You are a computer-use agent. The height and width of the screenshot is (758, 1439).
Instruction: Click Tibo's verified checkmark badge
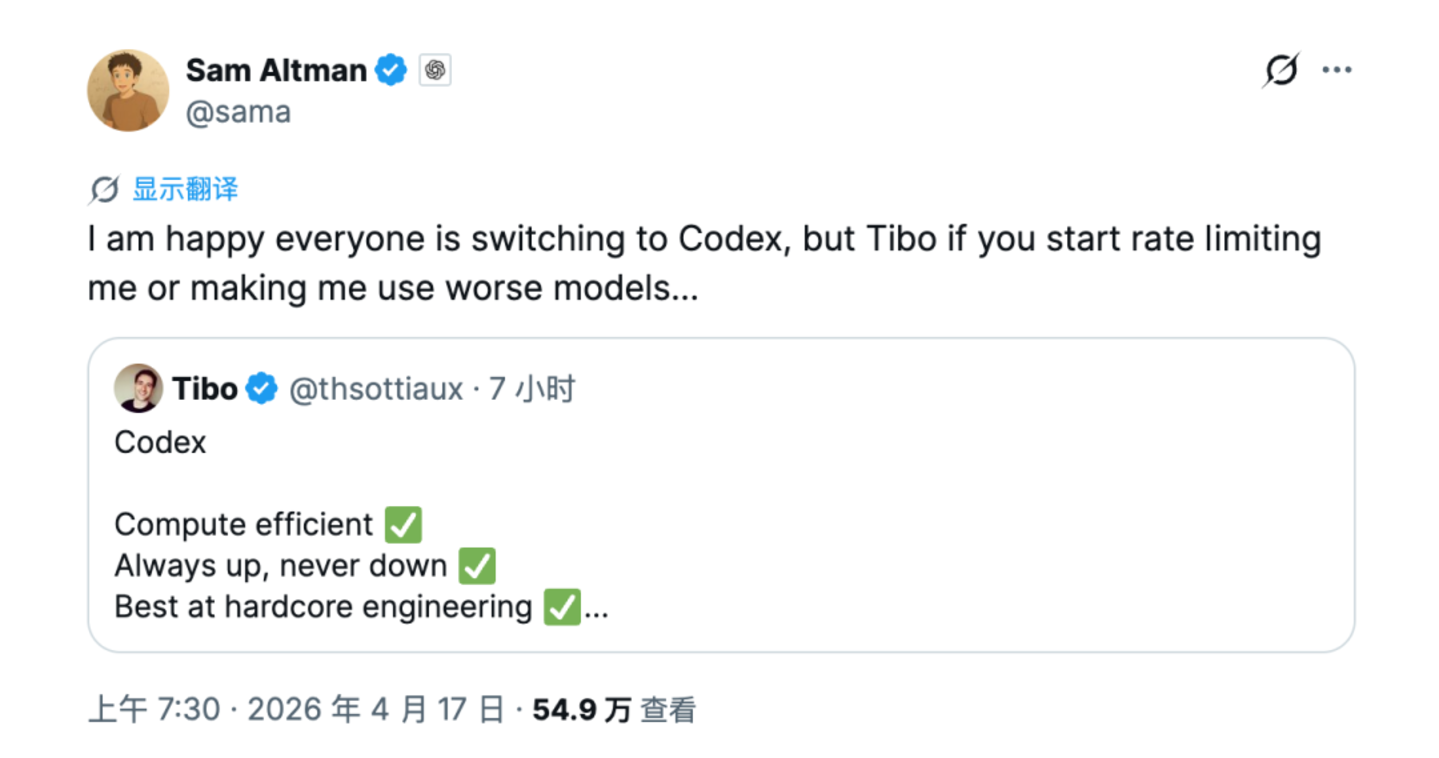[x=260, y=388]
